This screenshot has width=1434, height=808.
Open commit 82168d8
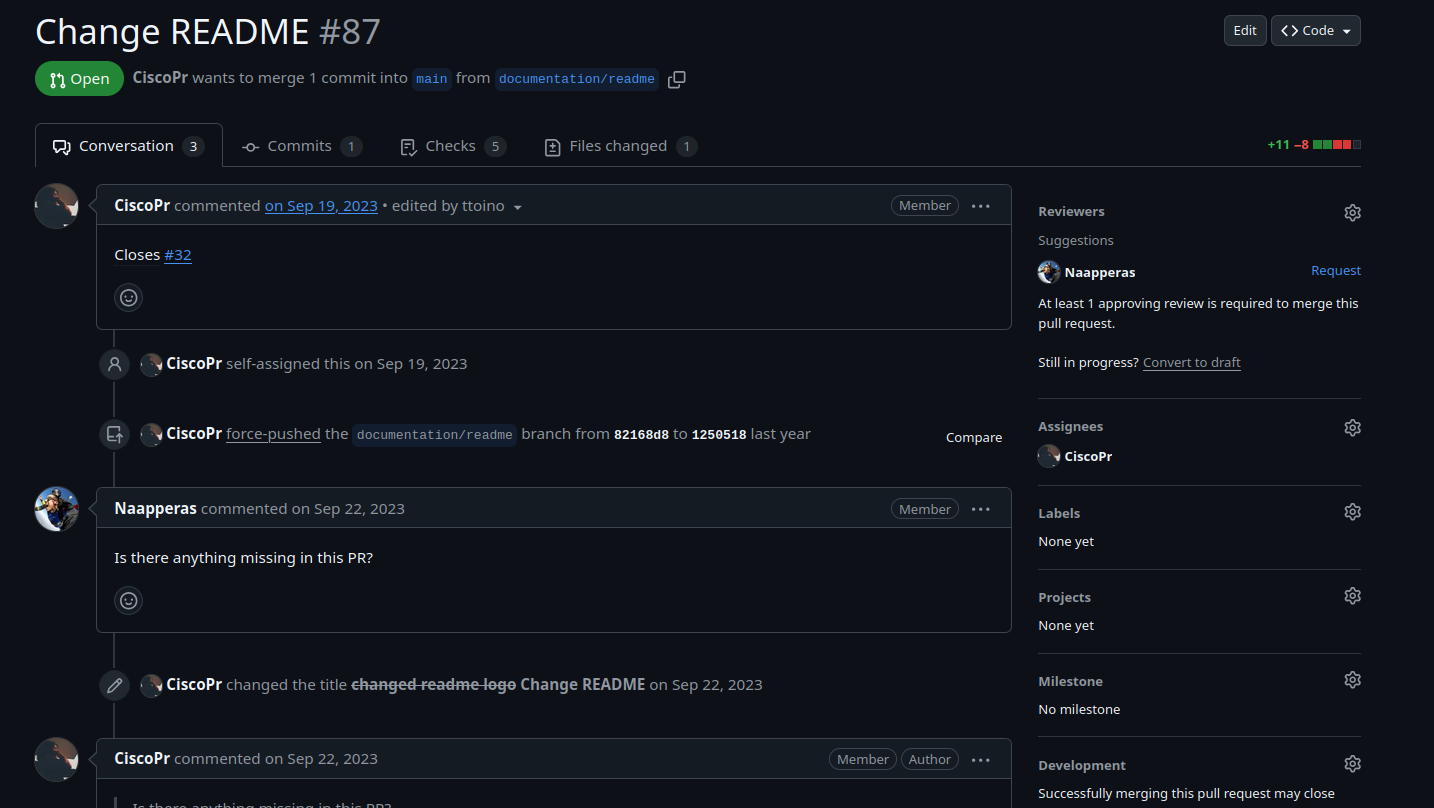(x=641, y=435)
